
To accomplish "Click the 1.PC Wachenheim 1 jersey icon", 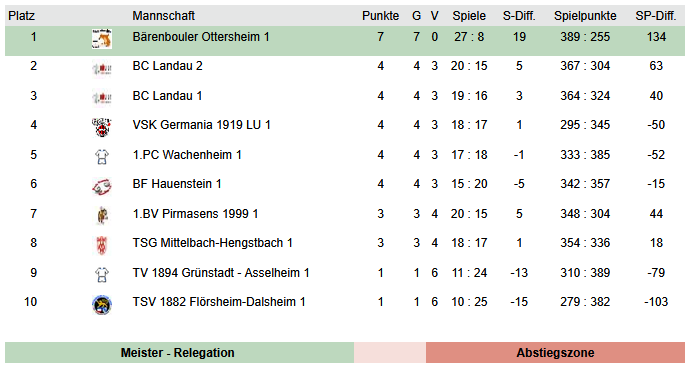I will pos(102,157).
